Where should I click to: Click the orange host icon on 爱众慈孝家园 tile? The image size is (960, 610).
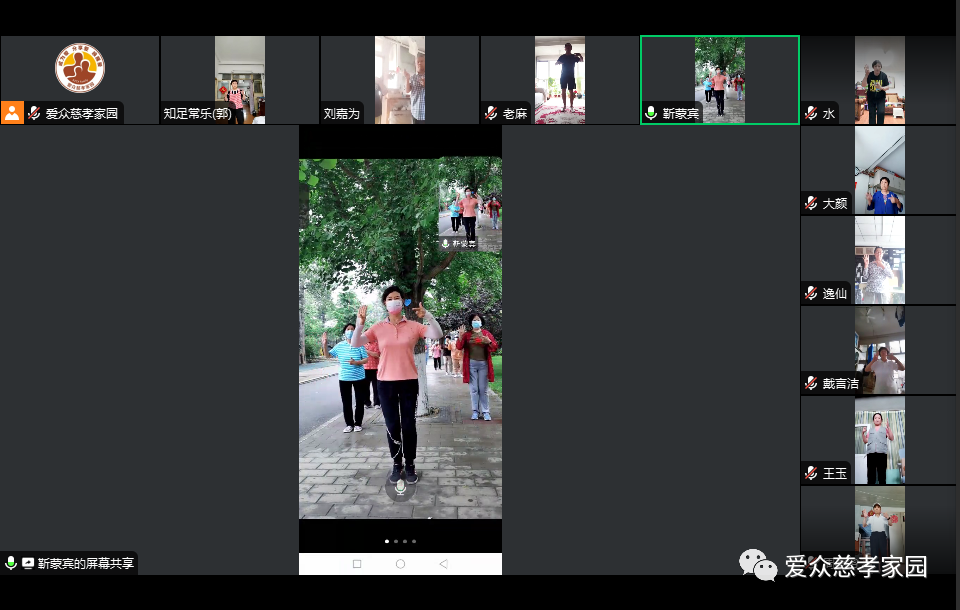12,112
